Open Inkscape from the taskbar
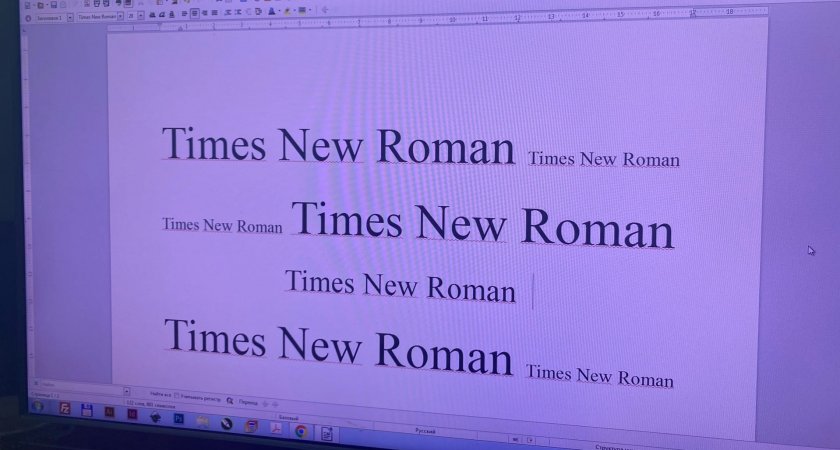The width and height of the screenshot is (840, 450). tap(154, 417)
